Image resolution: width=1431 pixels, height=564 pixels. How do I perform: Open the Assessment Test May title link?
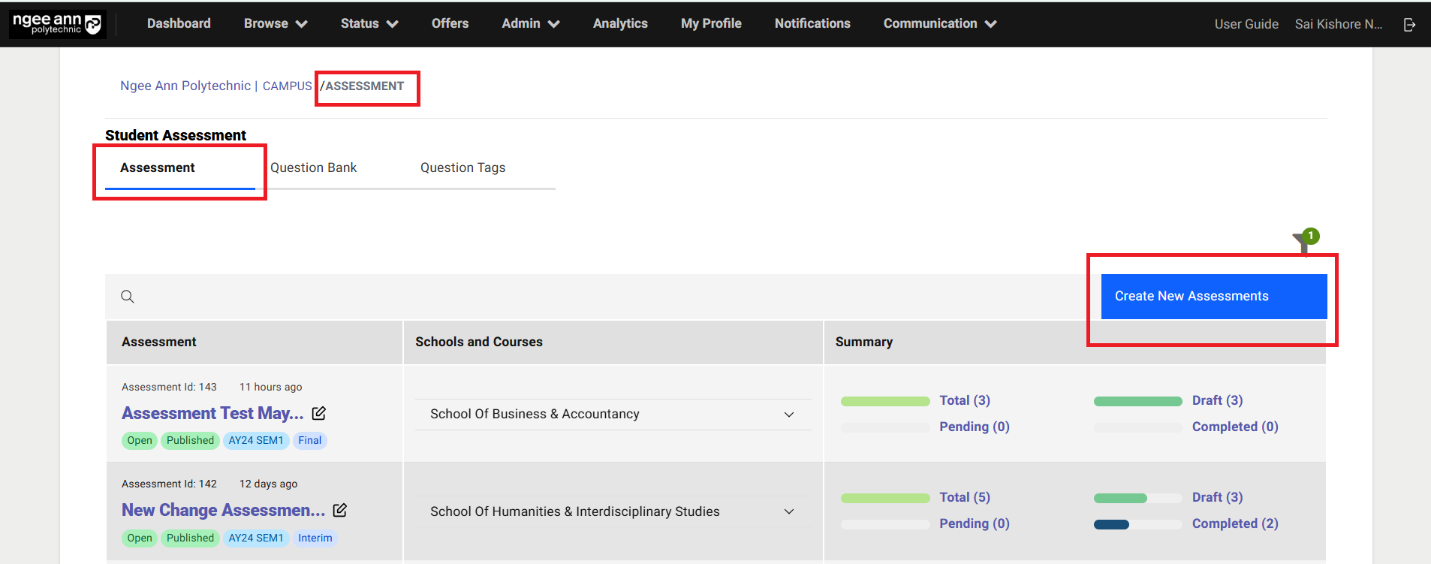(212, 413)
